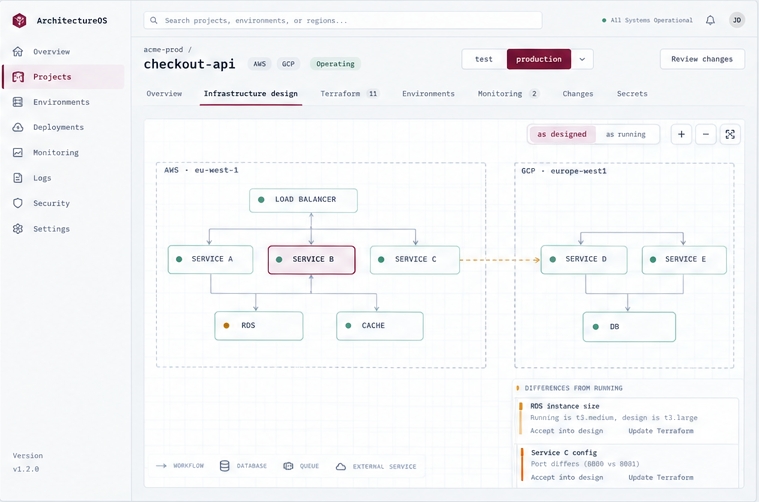Click the Operating status badge
759x502 pixels.
tap(335, 64)
